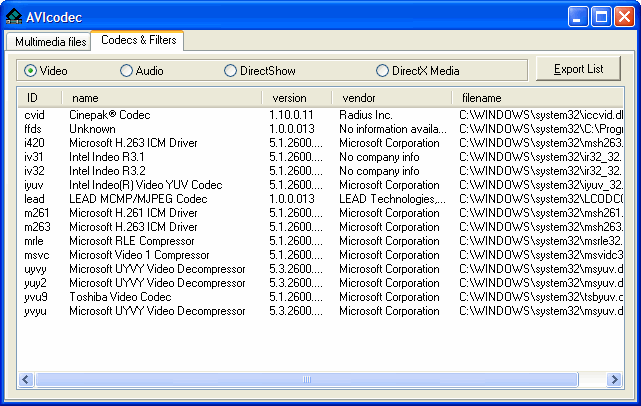641x406 pixels.
Task: Click the left scroll arrow of horizontal scrollbar
Action: pyautogui.click(x=26, y=380)
